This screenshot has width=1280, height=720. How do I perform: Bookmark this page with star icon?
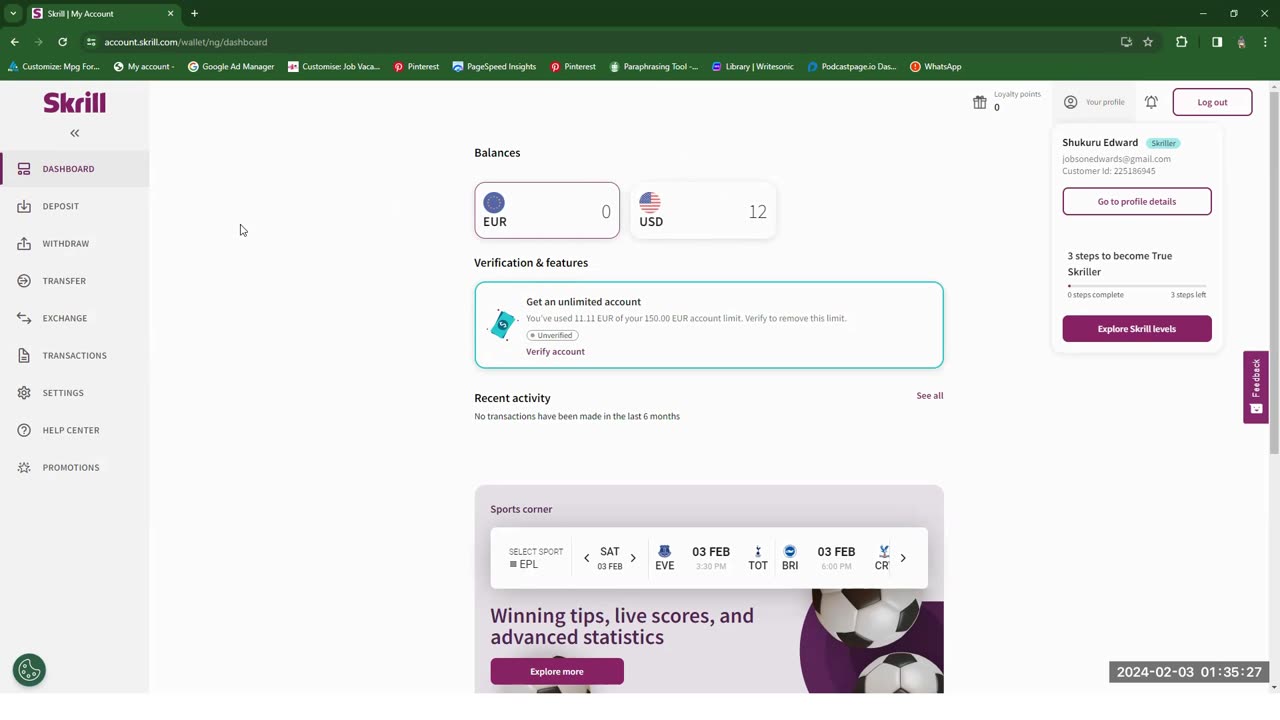click(1148, 42)
